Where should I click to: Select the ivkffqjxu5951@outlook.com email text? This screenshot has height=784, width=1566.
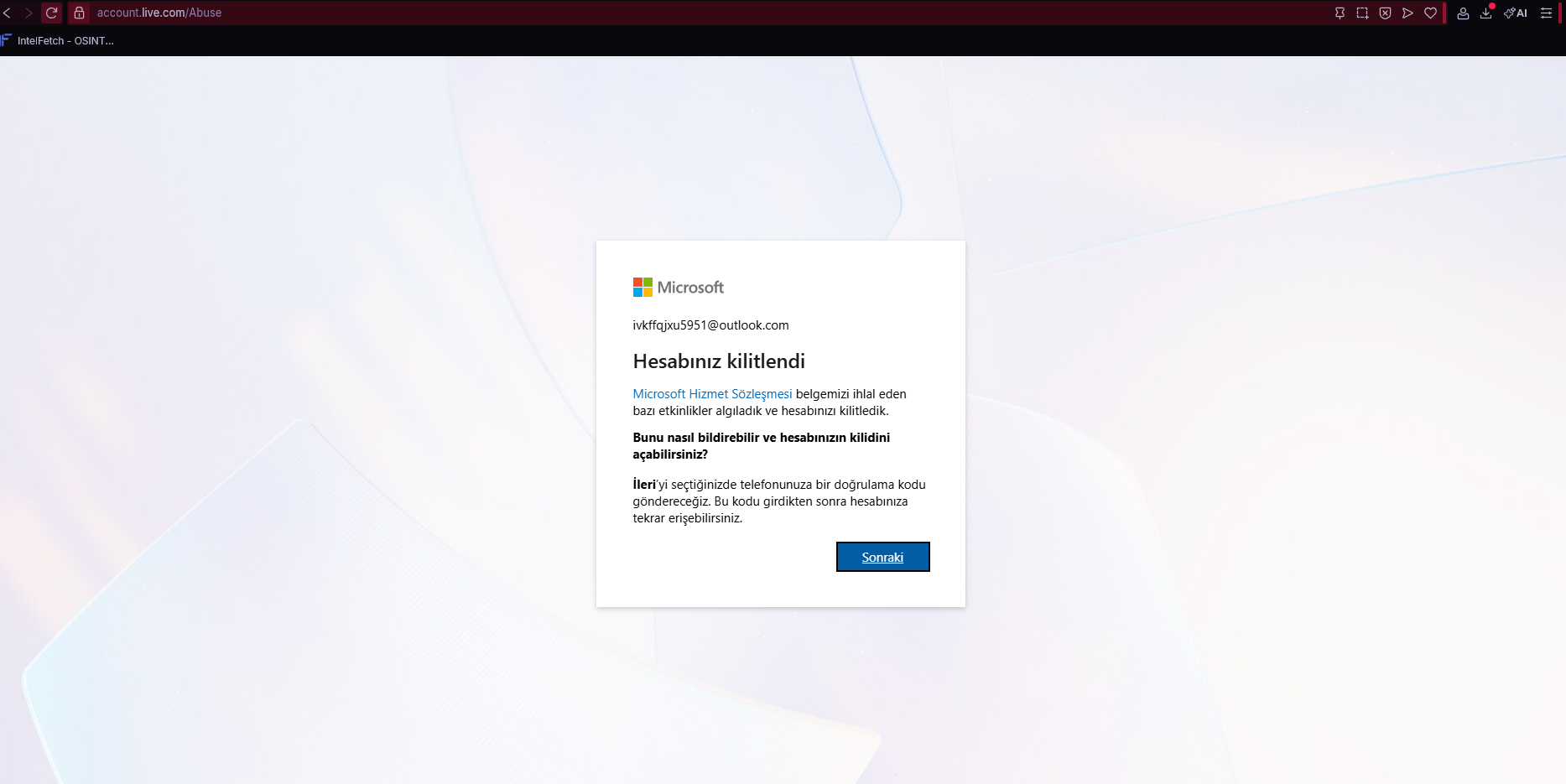click(710, 325)
